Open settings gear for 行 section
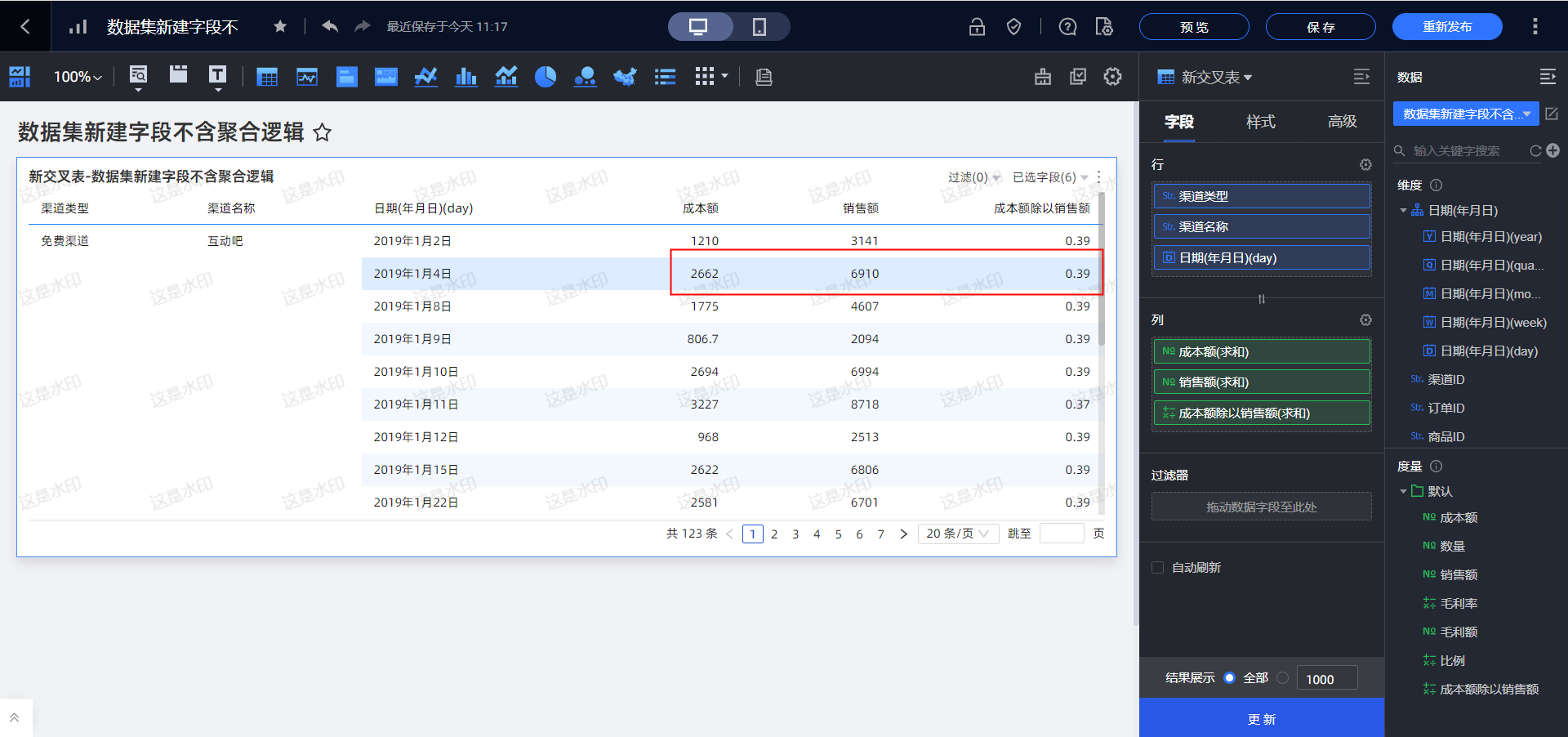Viewport: 1568px width, 737px height. [x=1365, y=165]
